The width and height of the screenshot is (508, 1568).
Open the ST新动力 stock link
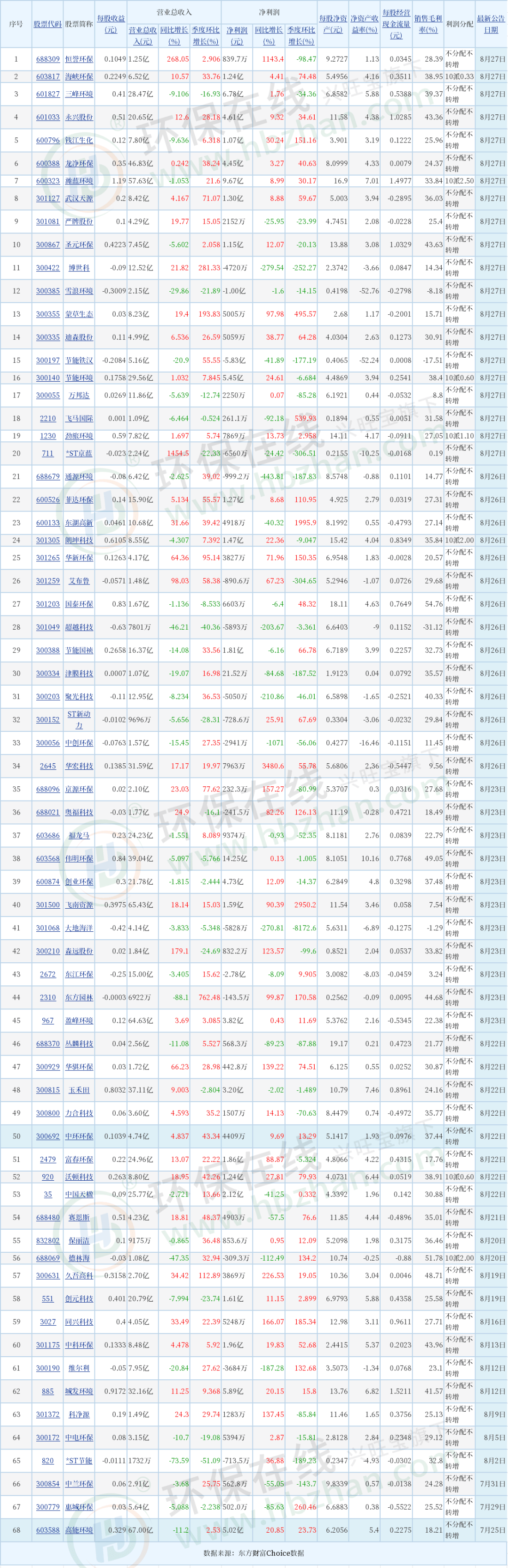(79, 720)
